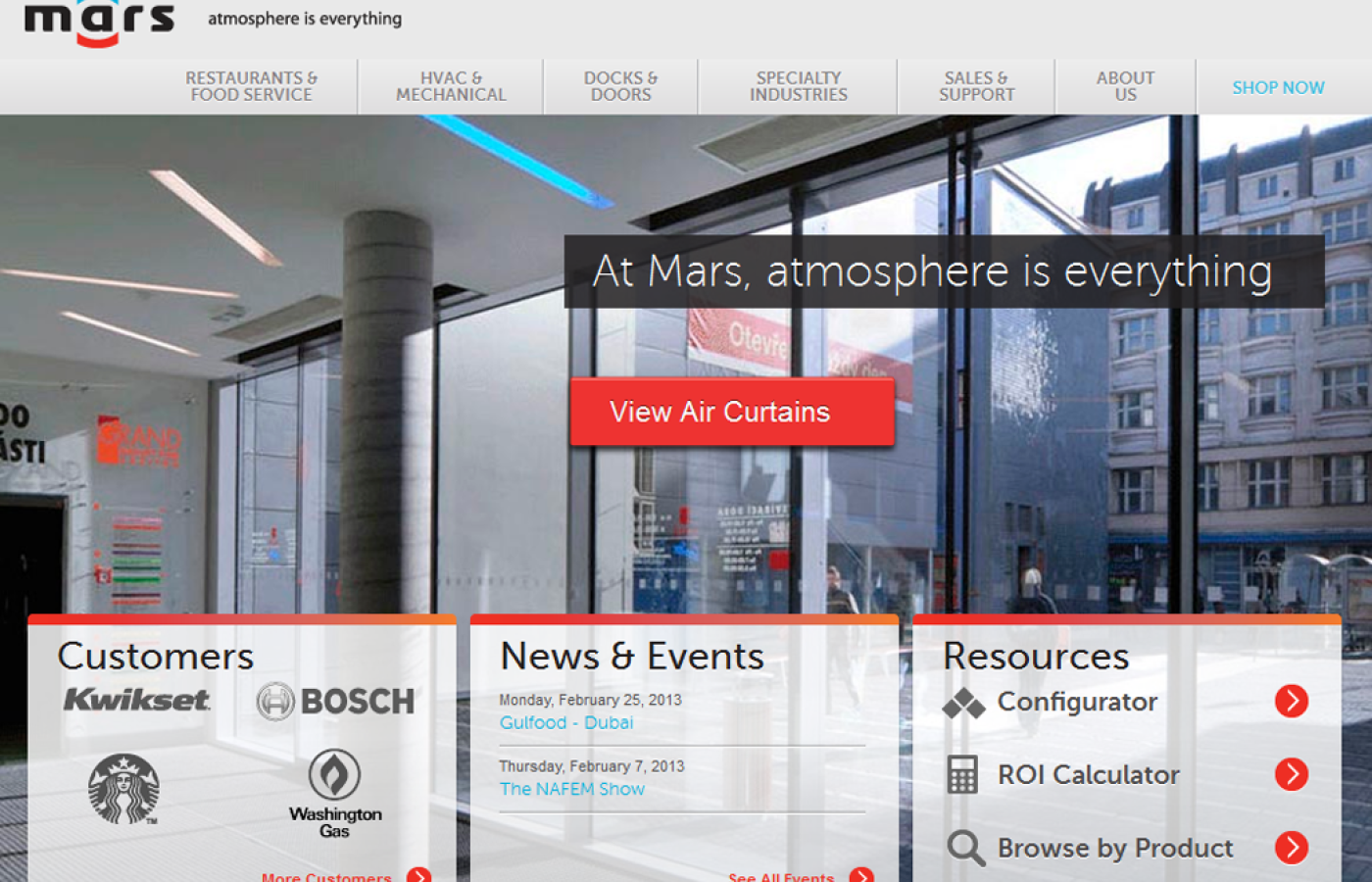Open the Gulfood - Dubai event link

point(566,722)
